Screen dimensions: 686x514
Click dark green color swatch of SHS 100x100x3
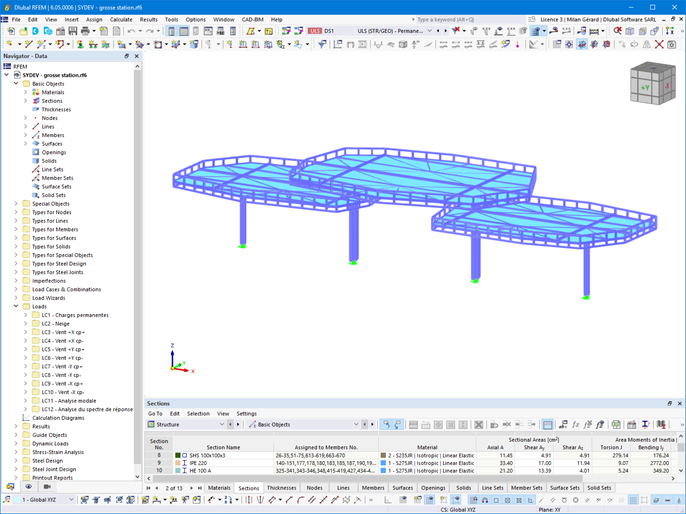[x=178, y=455]
